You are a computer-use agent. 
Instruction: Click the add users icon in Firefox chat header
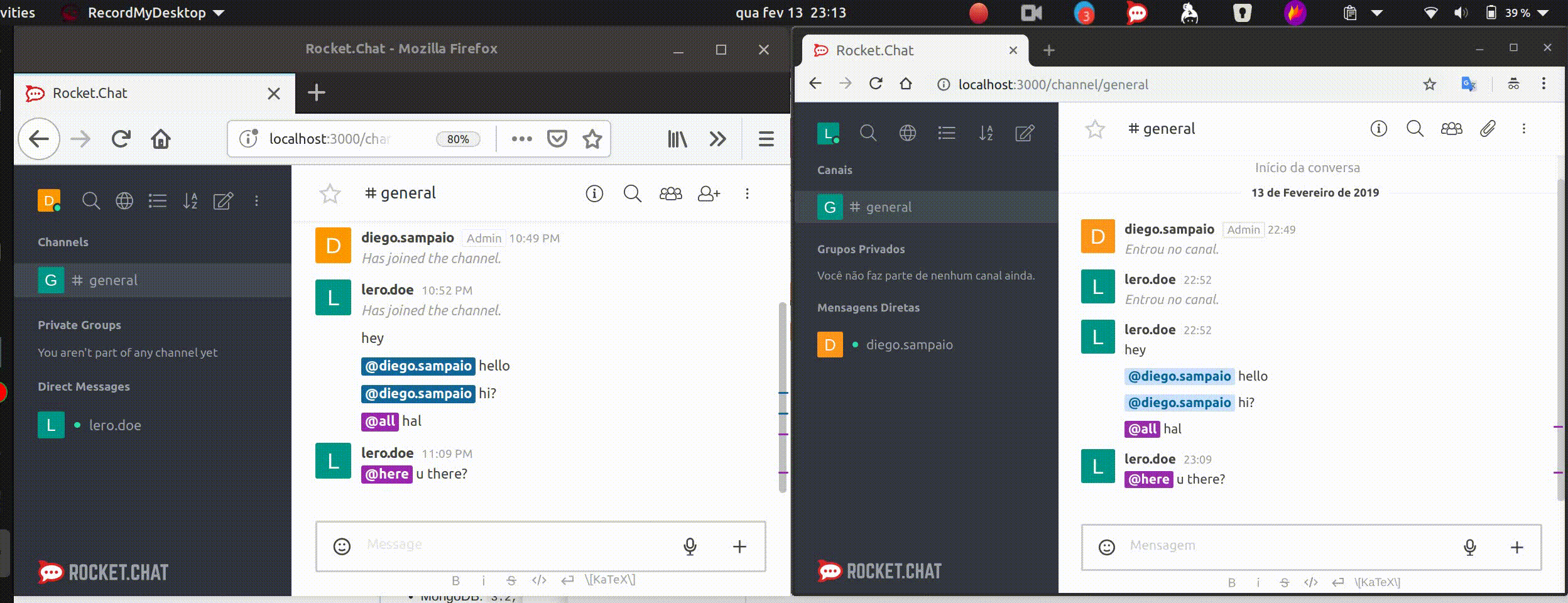pyautogui.click(x=709, y=193)
